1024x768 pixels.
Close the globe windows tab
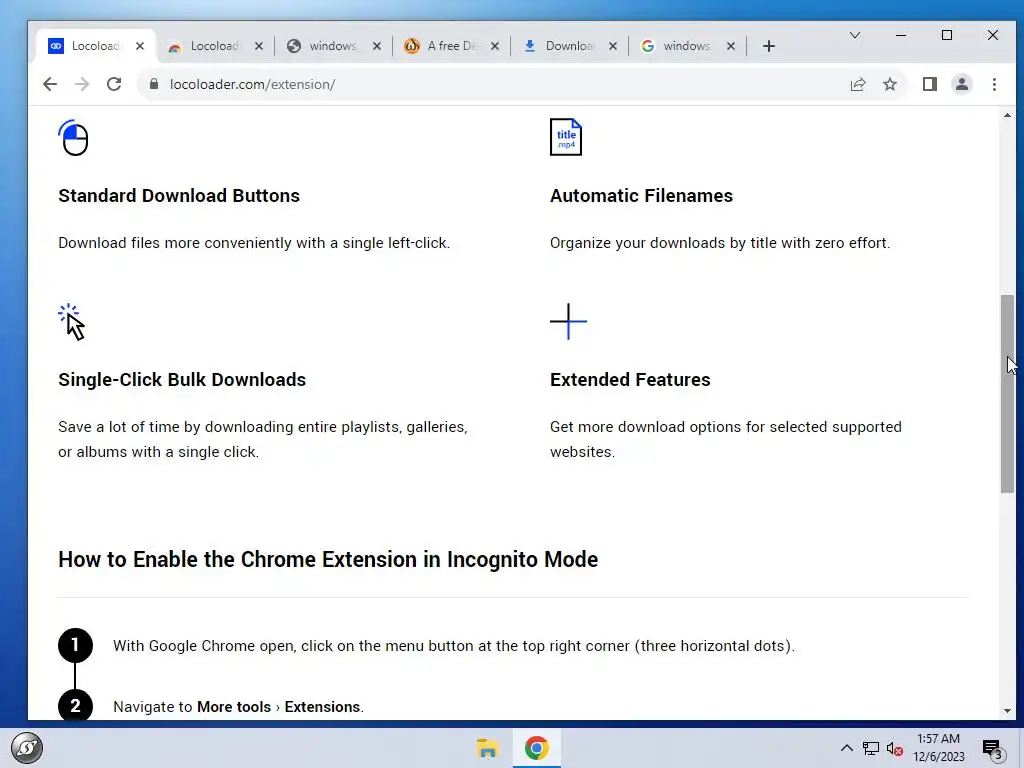point(377,46)
